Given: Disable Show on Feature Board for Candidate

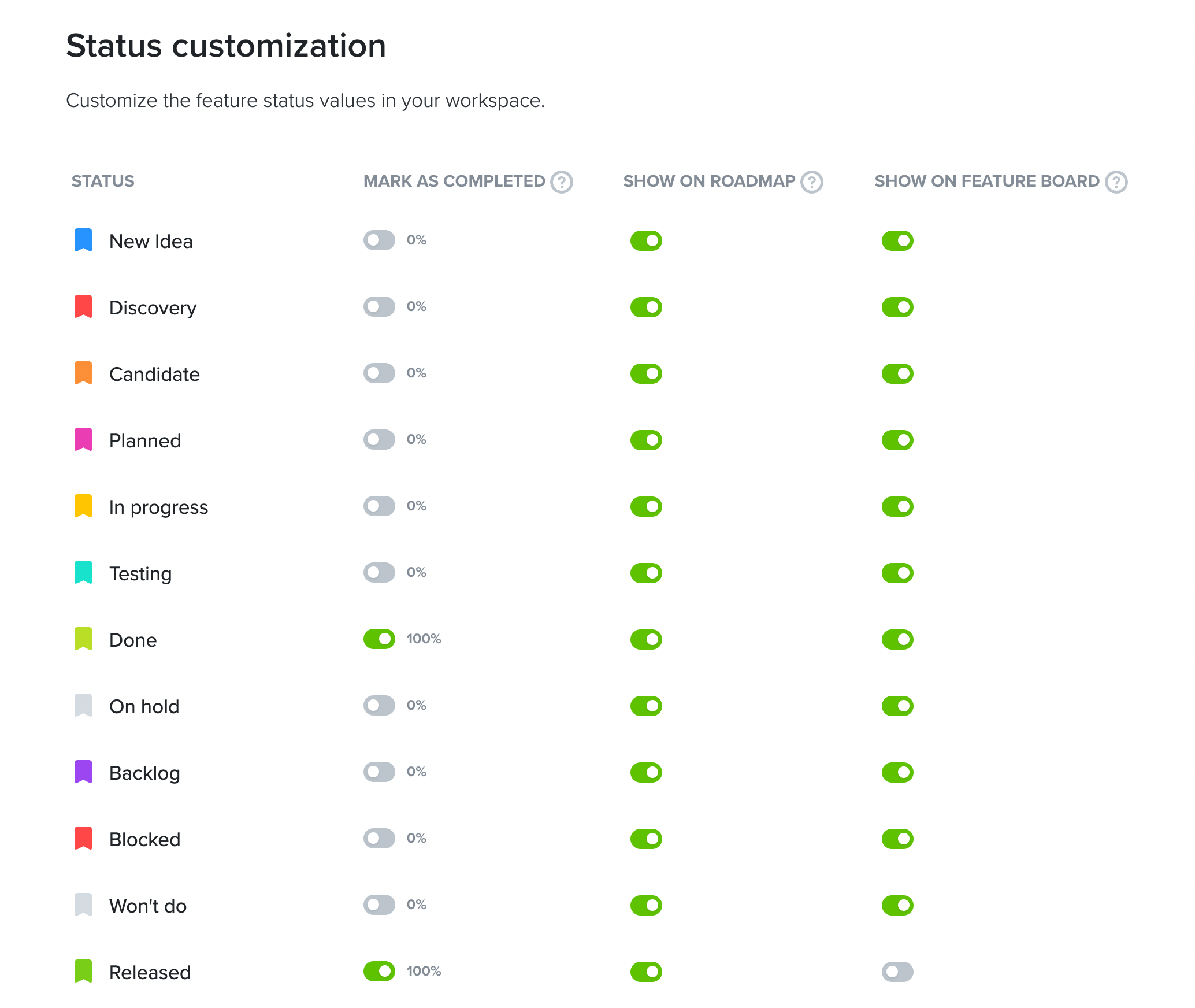Looking at the screenshot, I should tap(897, 373).
